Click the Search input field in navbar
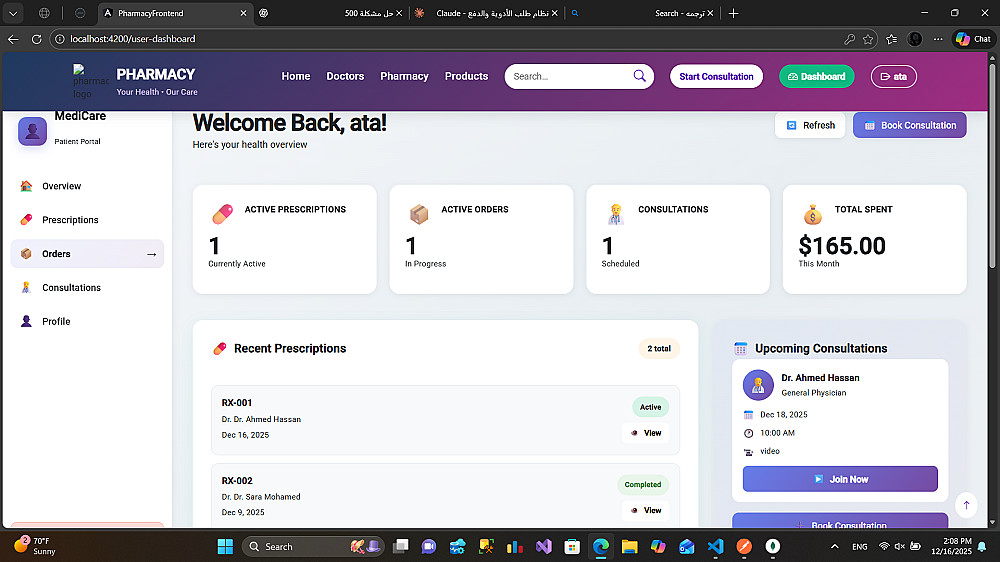The width and height of the screenshot is (1000, 562). click(x=570, y=76)
